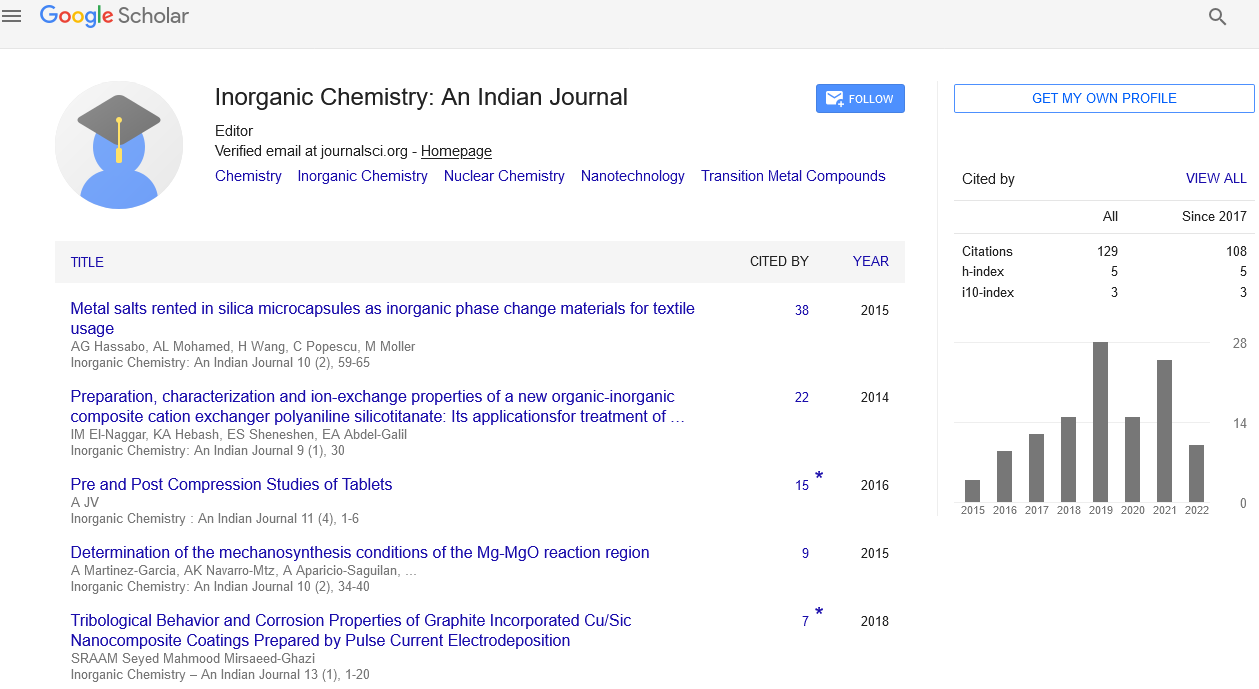This screenshot has height=689, width=1259.
Task: Open article about metal salts in silica microcapsules
Action: pyautogui.click(x=382, y=318)
